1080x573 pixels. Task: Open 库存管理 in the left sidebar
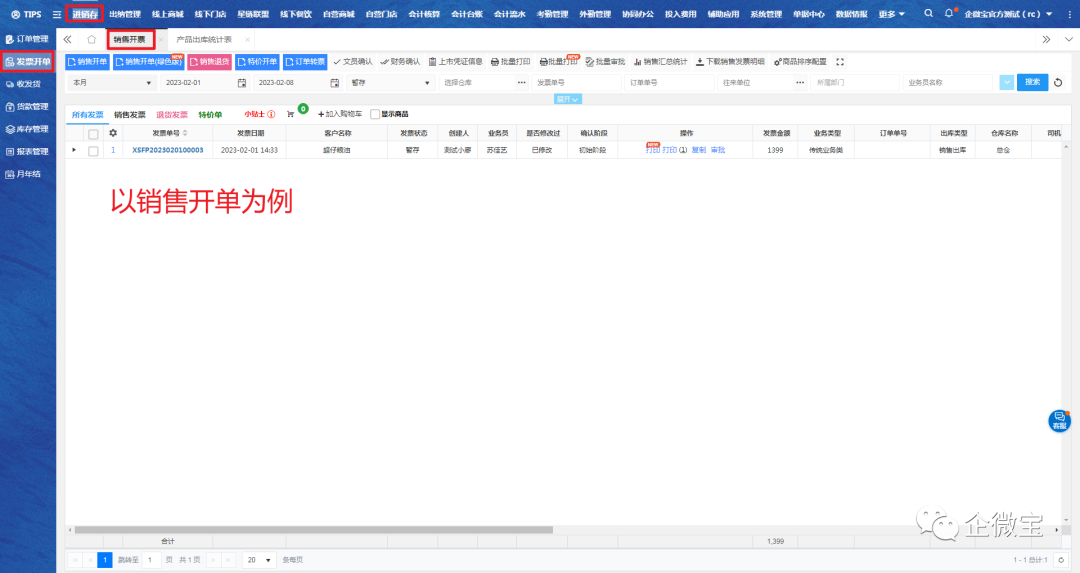click(28, 129)
